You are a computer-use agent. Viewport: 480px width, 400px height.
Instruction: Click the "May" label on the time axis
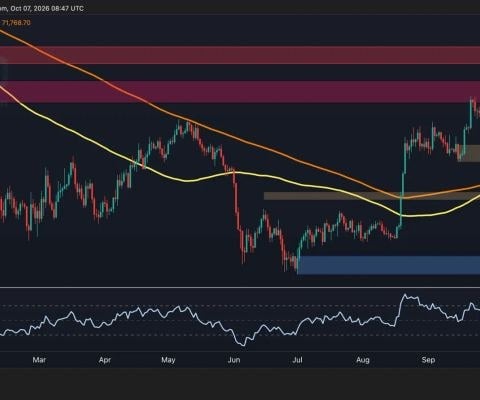point(168,360)
